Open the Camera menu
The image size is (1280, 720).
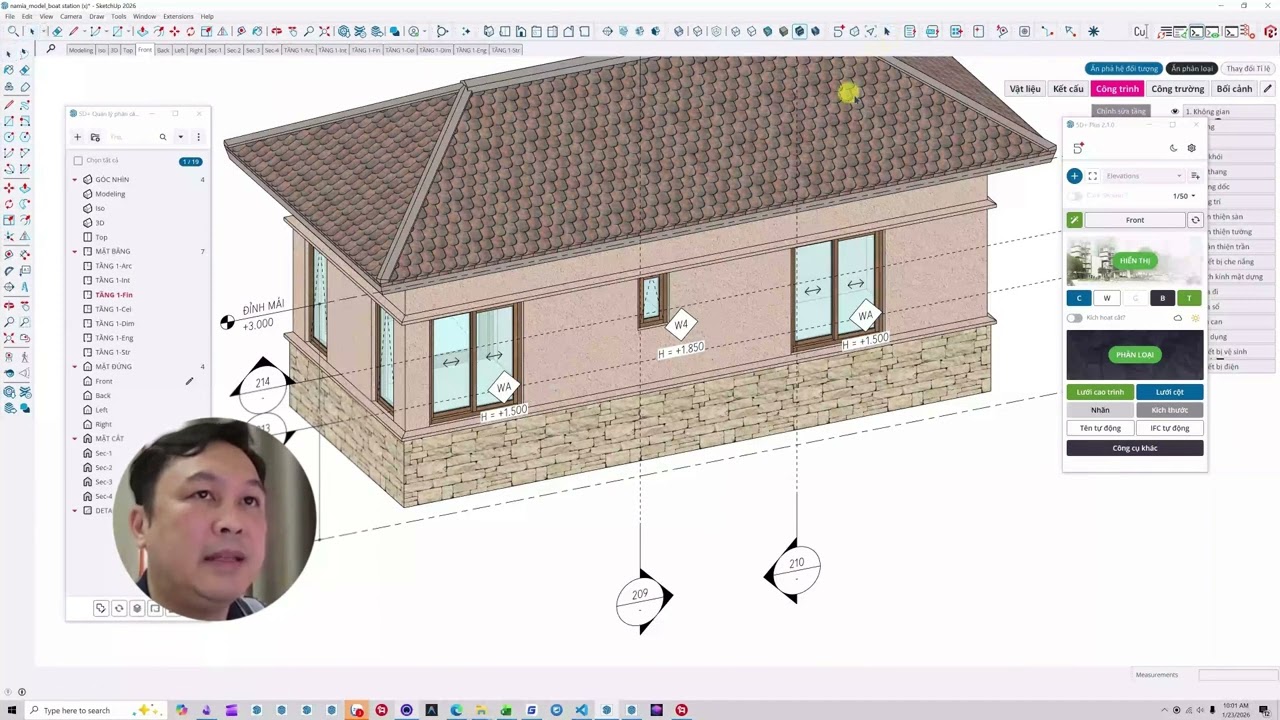[71, 17]
